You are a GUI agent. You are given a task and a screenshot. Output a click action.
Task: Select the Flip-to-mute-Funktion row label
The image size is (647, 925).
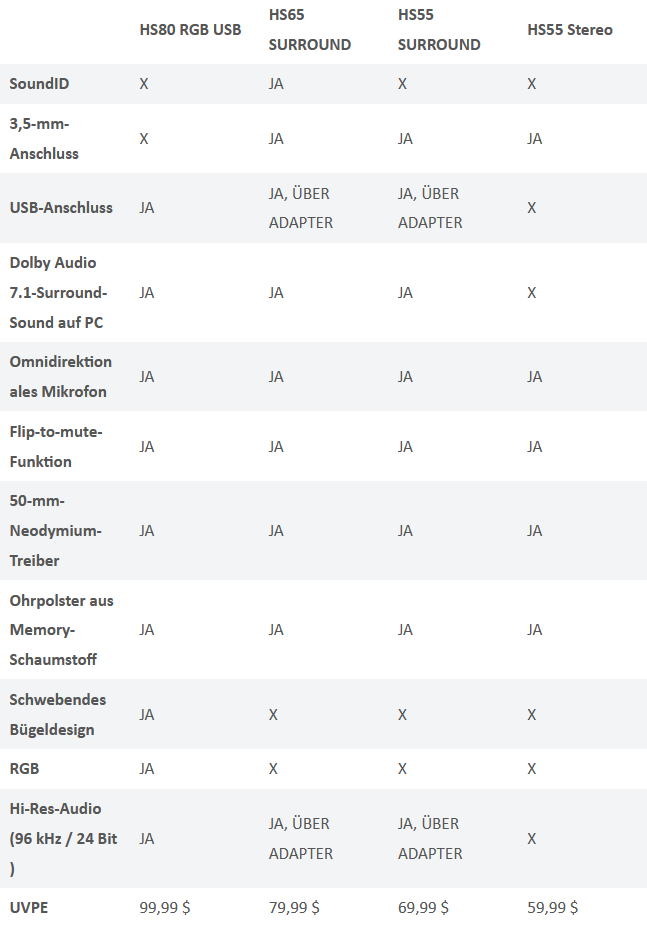(56, 447)
